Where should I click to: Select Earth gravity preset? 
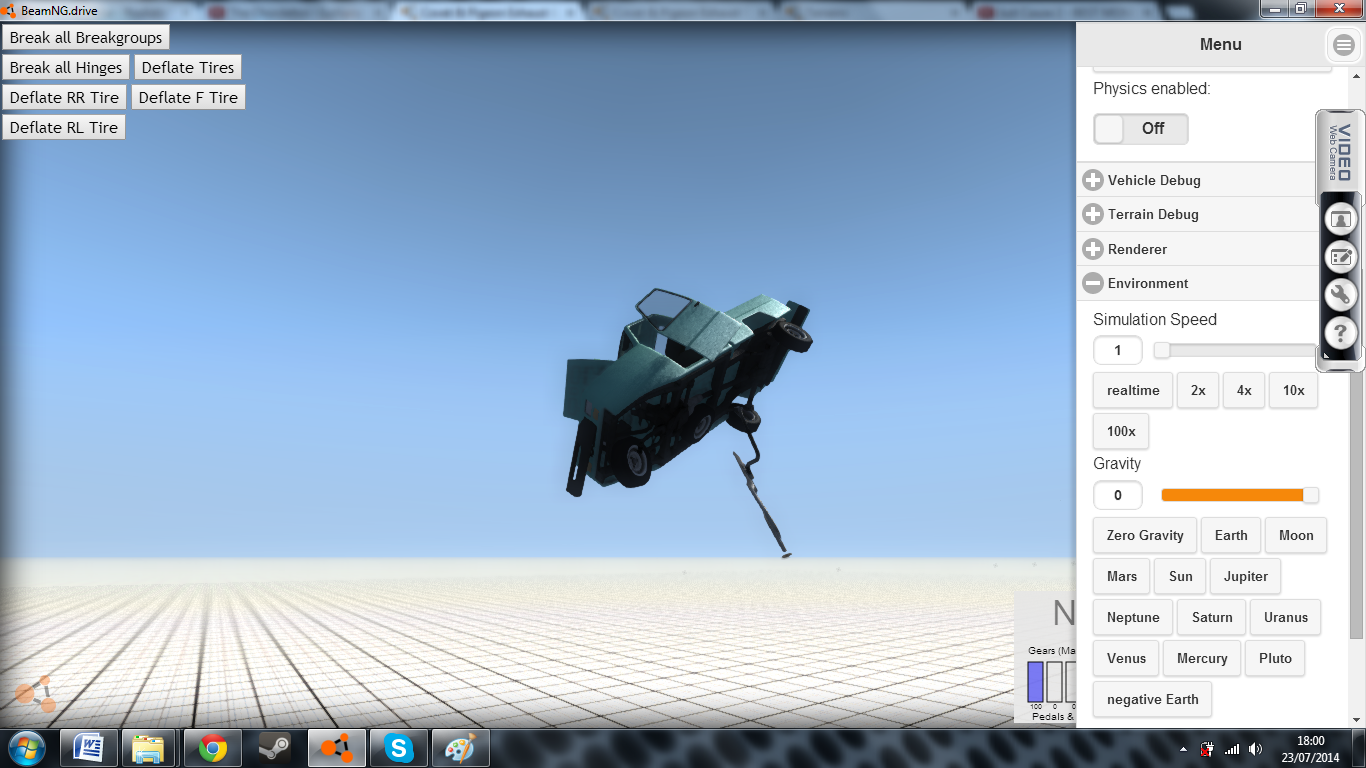(x=1231, y=535)
